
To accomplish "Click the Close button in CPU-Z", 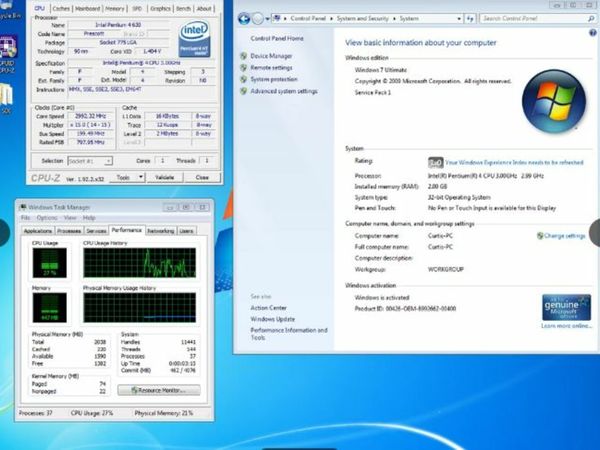I will pos(202,178).
